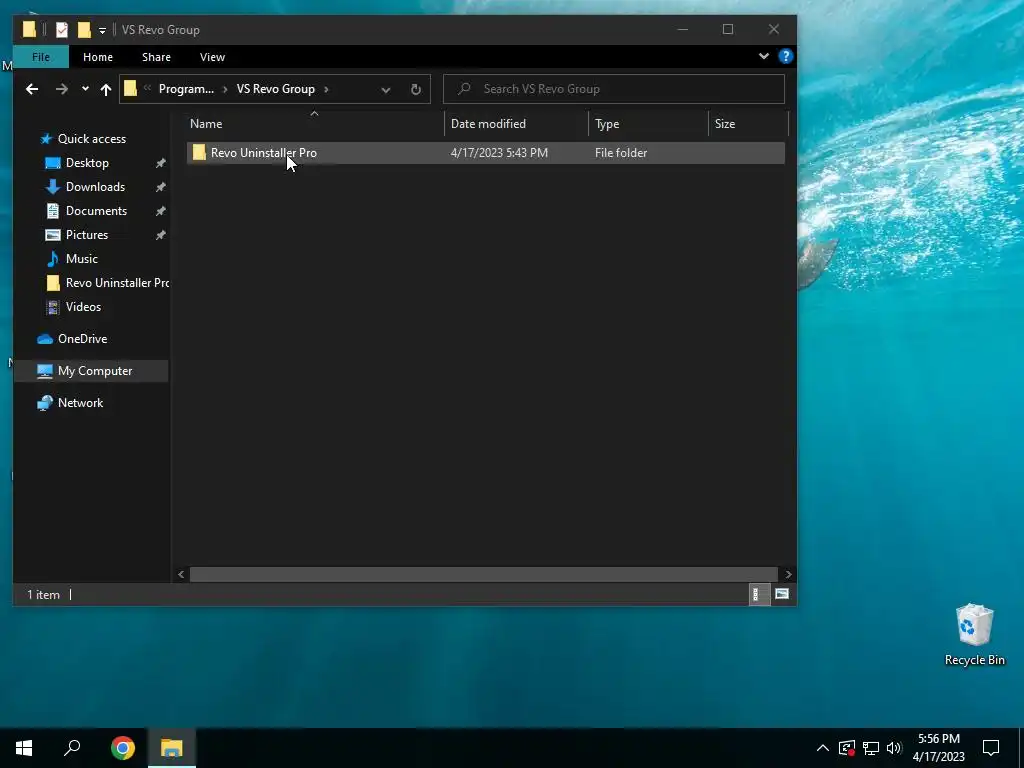Open Pictures in navigation pane
This screenshot has width=1024, height=768.
87,234
